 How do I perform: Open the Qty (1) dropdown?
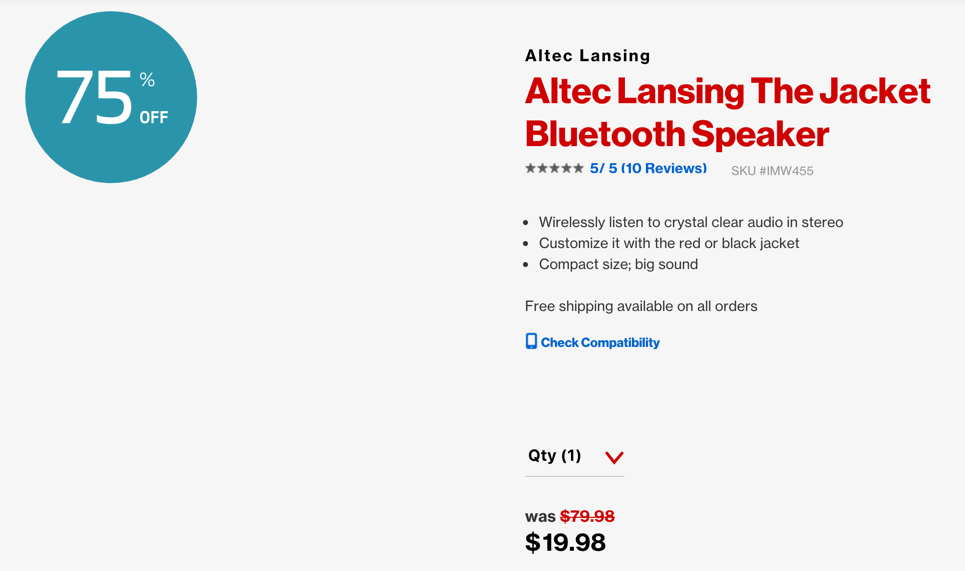(x=575, y=456)
